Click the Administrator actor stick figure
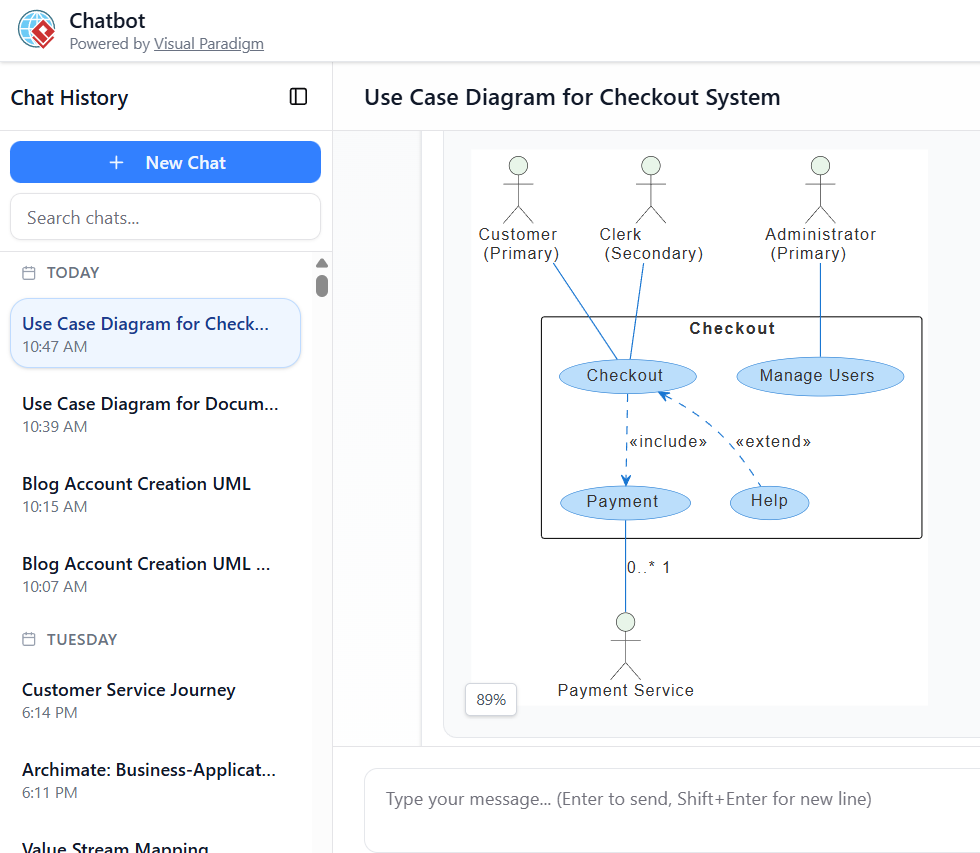The height and width of the screenshot is (853, 980). [820, 189]
